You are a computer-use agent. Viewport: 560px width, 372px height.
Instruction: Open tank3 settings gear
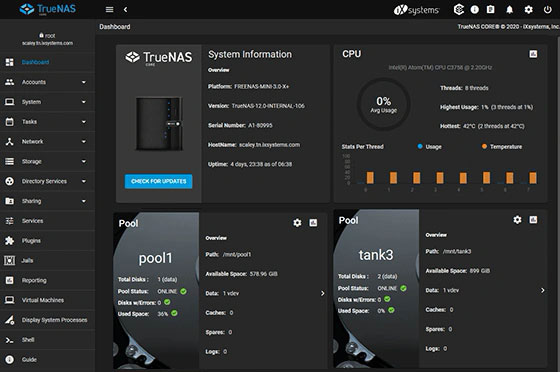[517, 220]
